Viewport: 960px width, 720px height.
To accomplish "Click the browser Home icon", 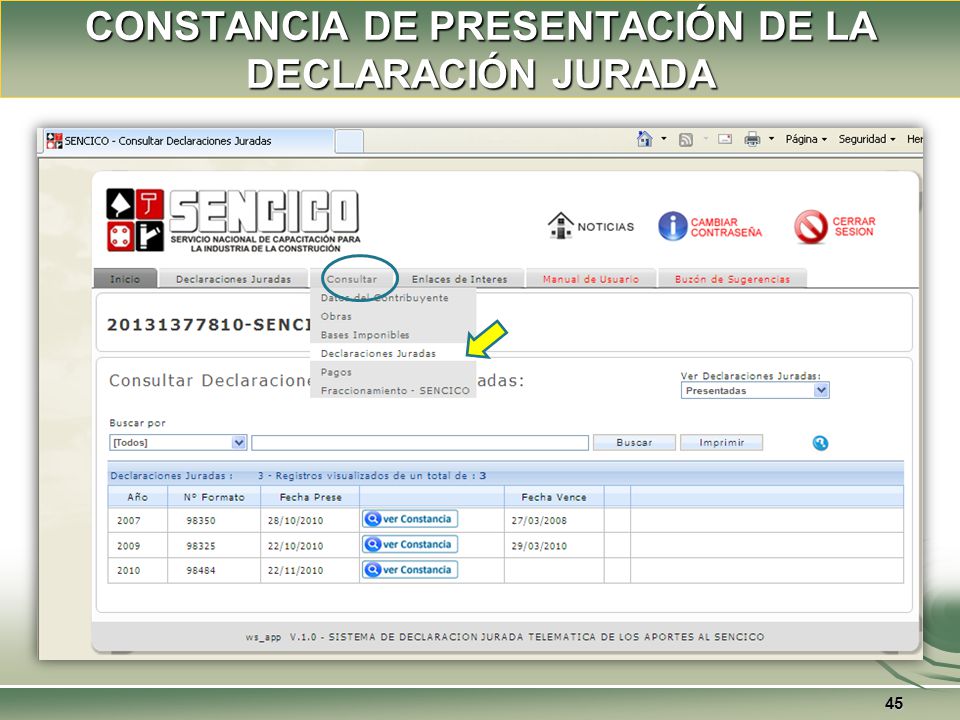I will pos(644,139).
